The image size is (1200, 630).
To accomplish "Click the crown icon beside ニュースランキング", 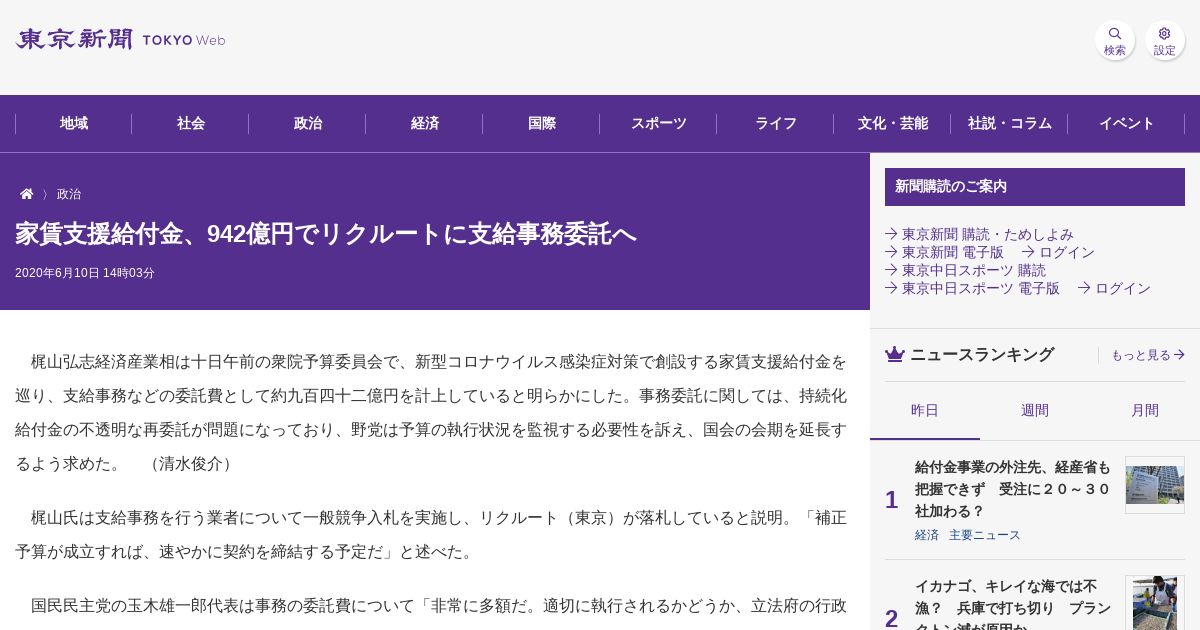I will pyautogui.click(x=895, y=354).
